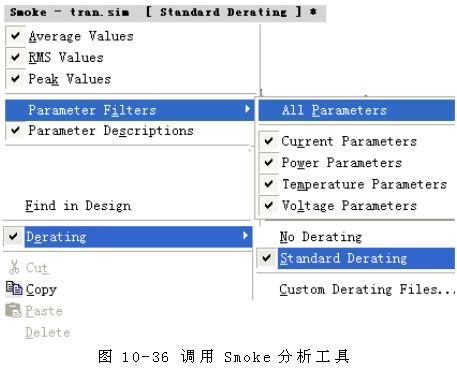Uncheck Peak Values option
Viewport: 457px width, 369px height.
[15, 79]
